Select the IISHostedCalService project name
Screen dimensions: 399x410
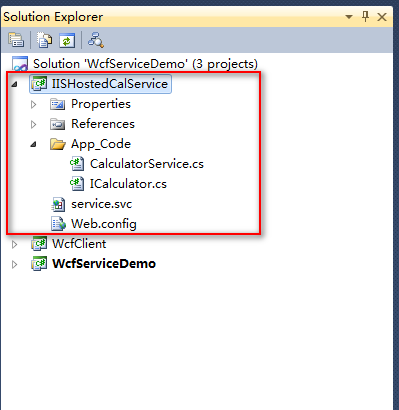tap(110, 84)
